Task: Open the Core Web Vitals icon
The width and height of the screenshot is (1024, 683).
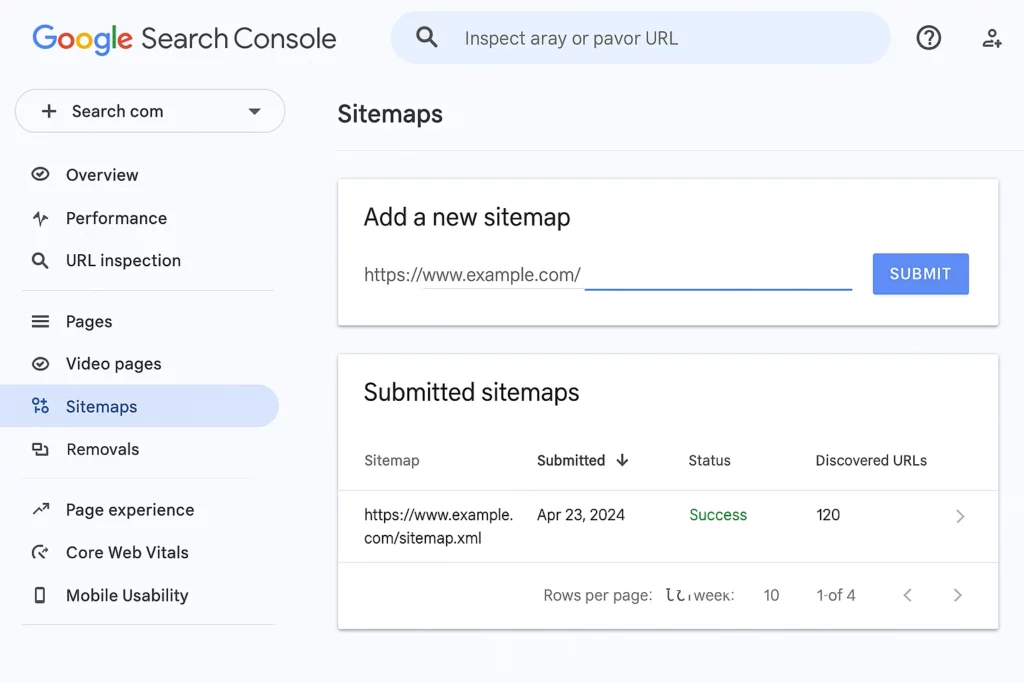Action: point(40,552)
